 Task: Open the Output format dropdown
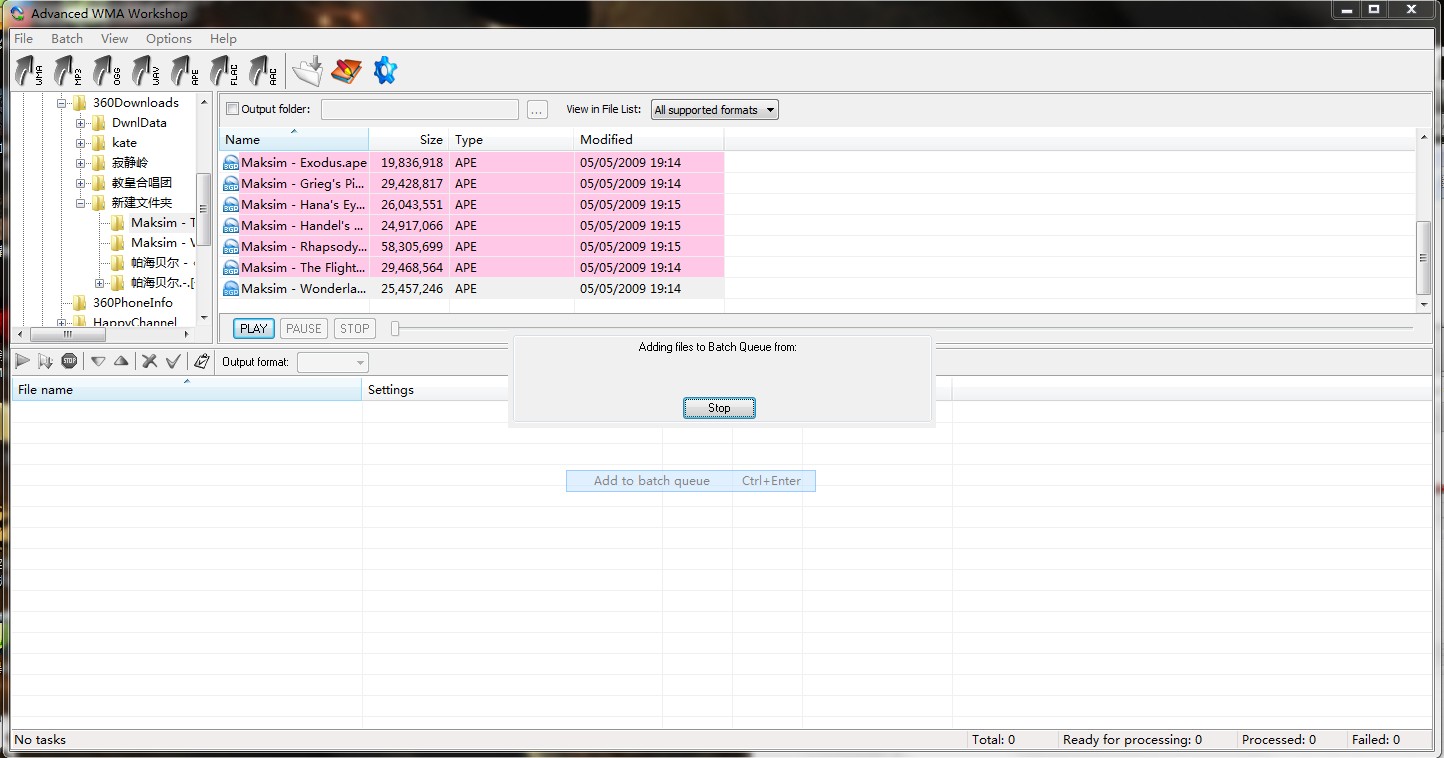pyautogui.click(x=333, y=362)
